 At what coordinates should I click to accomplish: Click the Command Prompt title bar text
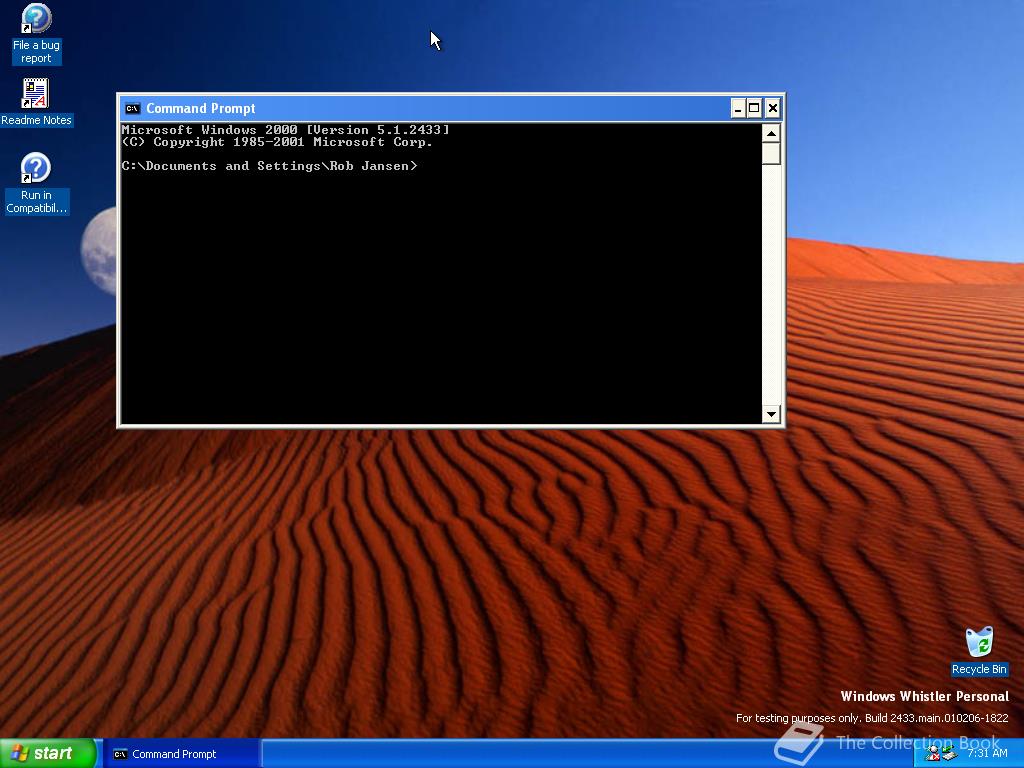pyautogui.click(x=200, y=108)
